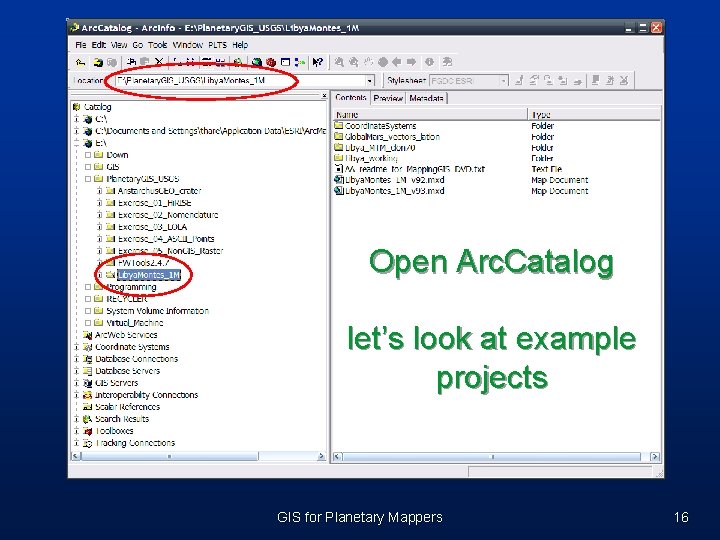Switch to the Metadata tab
Viewport: 720px width, 540px height.
tap(427, 98)
